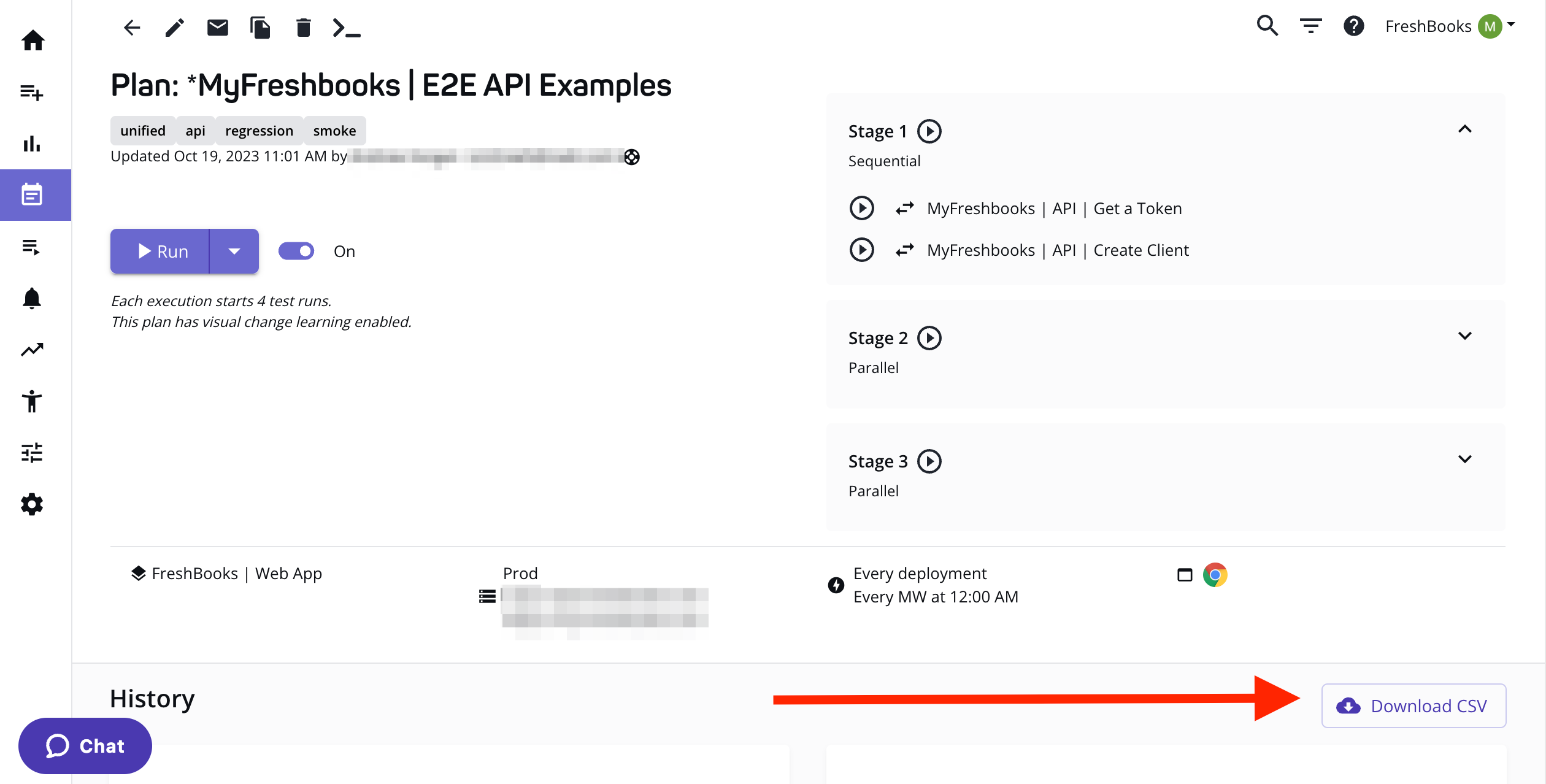Open notifications from the sidebar bell icon
This screenshot has height=784, width=1546.
tap(32, 298)
